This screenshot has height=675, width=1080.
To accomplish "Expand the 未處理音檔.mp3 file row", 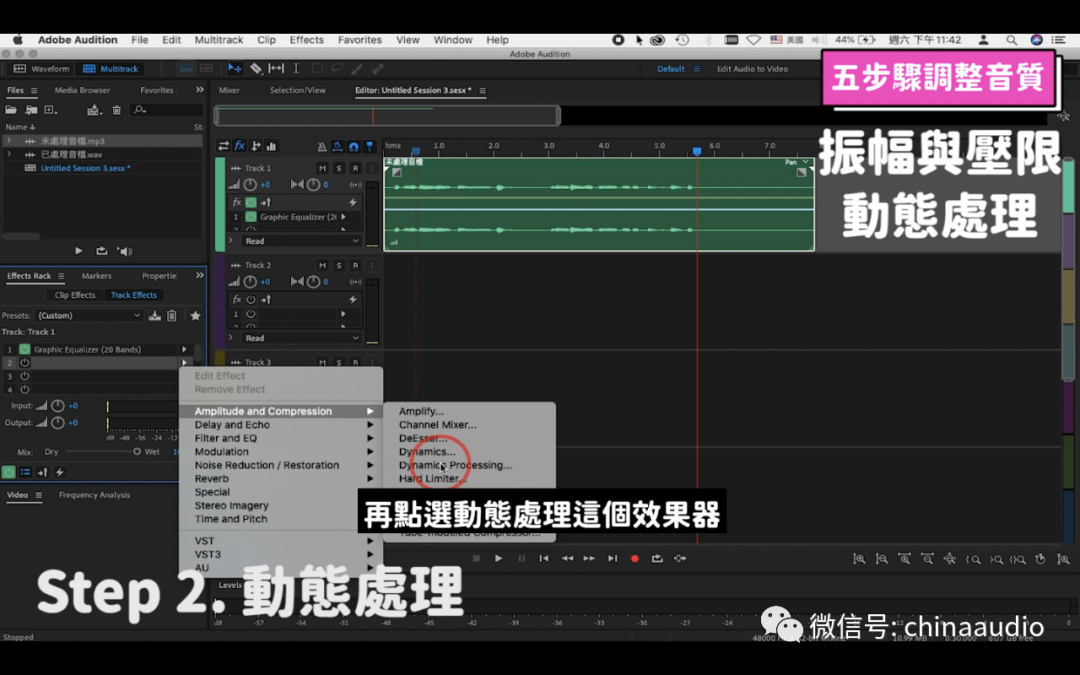I will 8,141.
